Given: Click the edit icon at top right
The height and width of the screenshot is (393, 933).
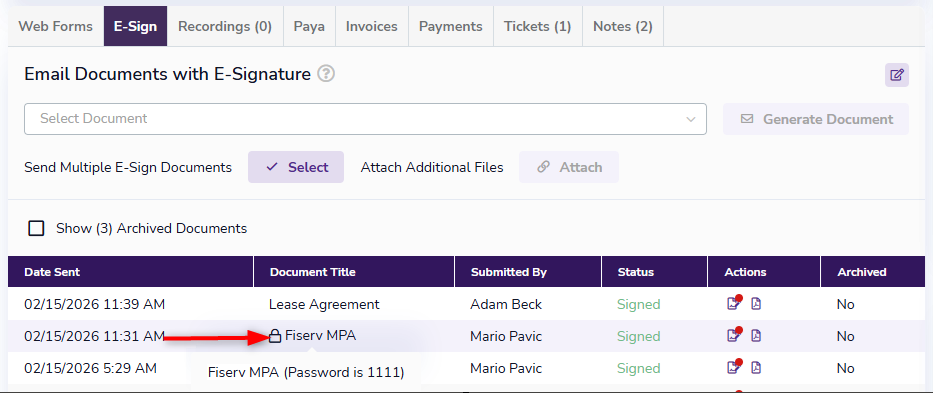Looking at the screenshot, I should click(897, 75).
